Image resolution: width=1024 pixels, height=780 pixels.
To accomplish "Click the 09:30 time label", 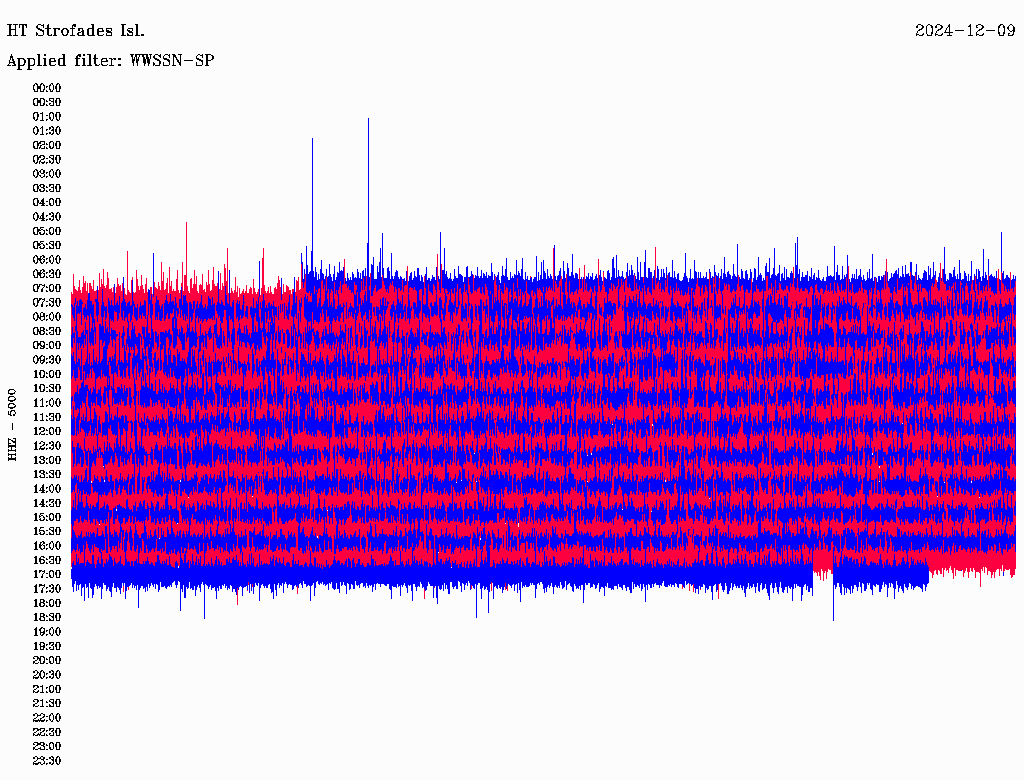I will (x=47, y=360).
